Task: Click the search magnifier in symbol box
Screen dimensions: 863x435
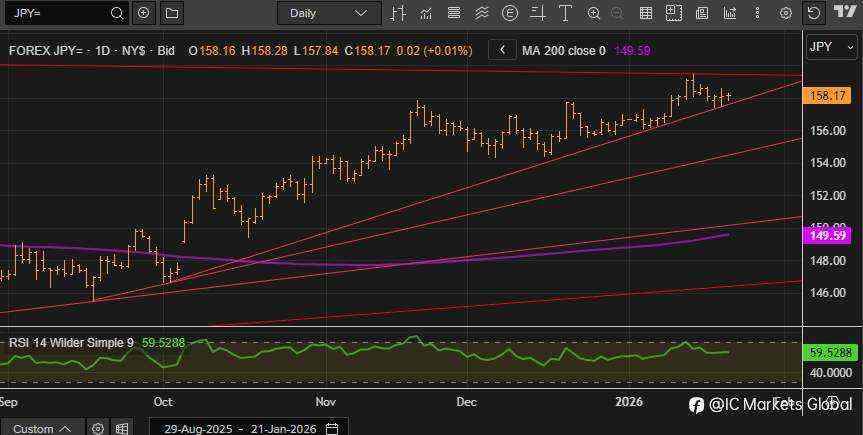Action: click(117, 13)
